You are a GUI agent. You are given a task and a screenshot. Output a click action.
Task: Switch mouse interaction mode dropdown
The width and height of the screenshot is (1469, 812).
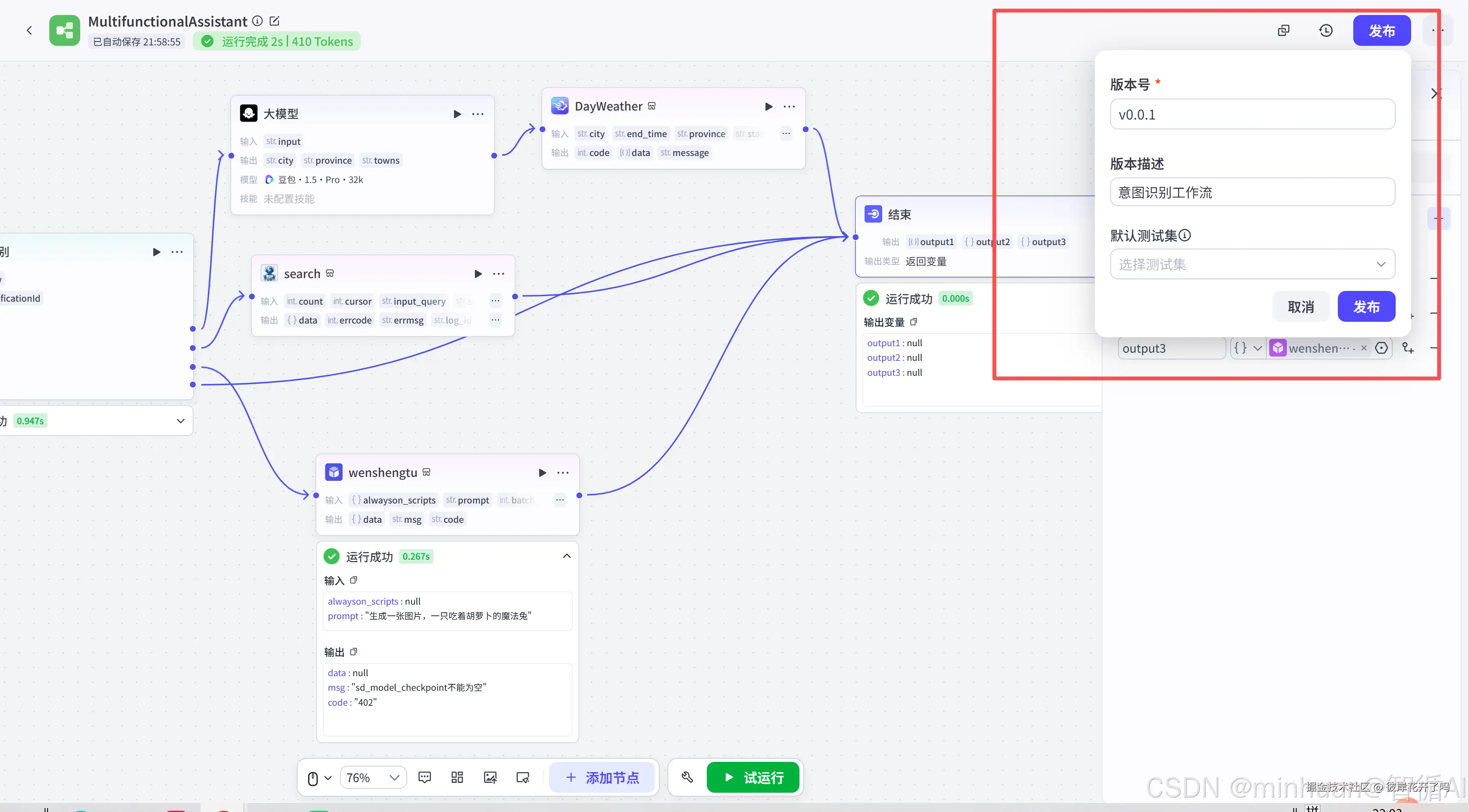319,778
